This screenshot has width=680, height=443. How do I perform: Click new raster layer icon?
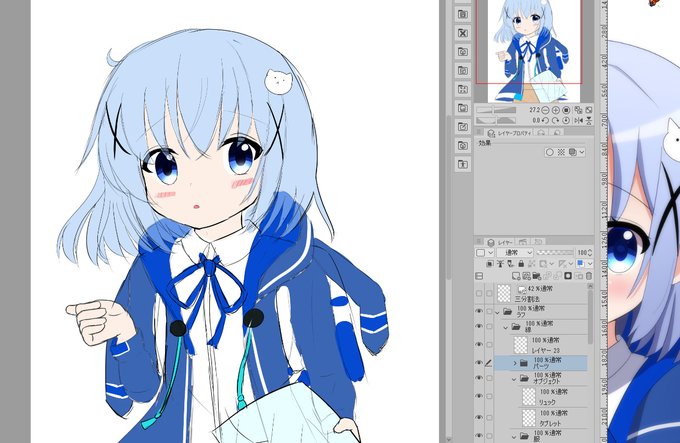[x=516, y=276]
